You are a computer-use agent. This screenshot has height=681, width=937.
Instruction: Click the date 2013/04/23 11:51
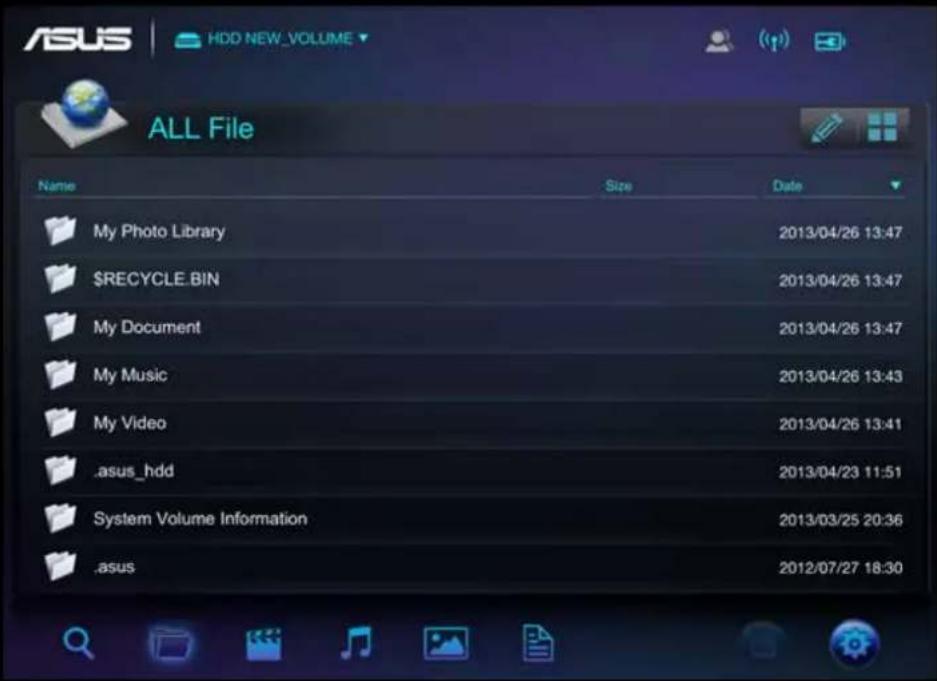[840, 472]
